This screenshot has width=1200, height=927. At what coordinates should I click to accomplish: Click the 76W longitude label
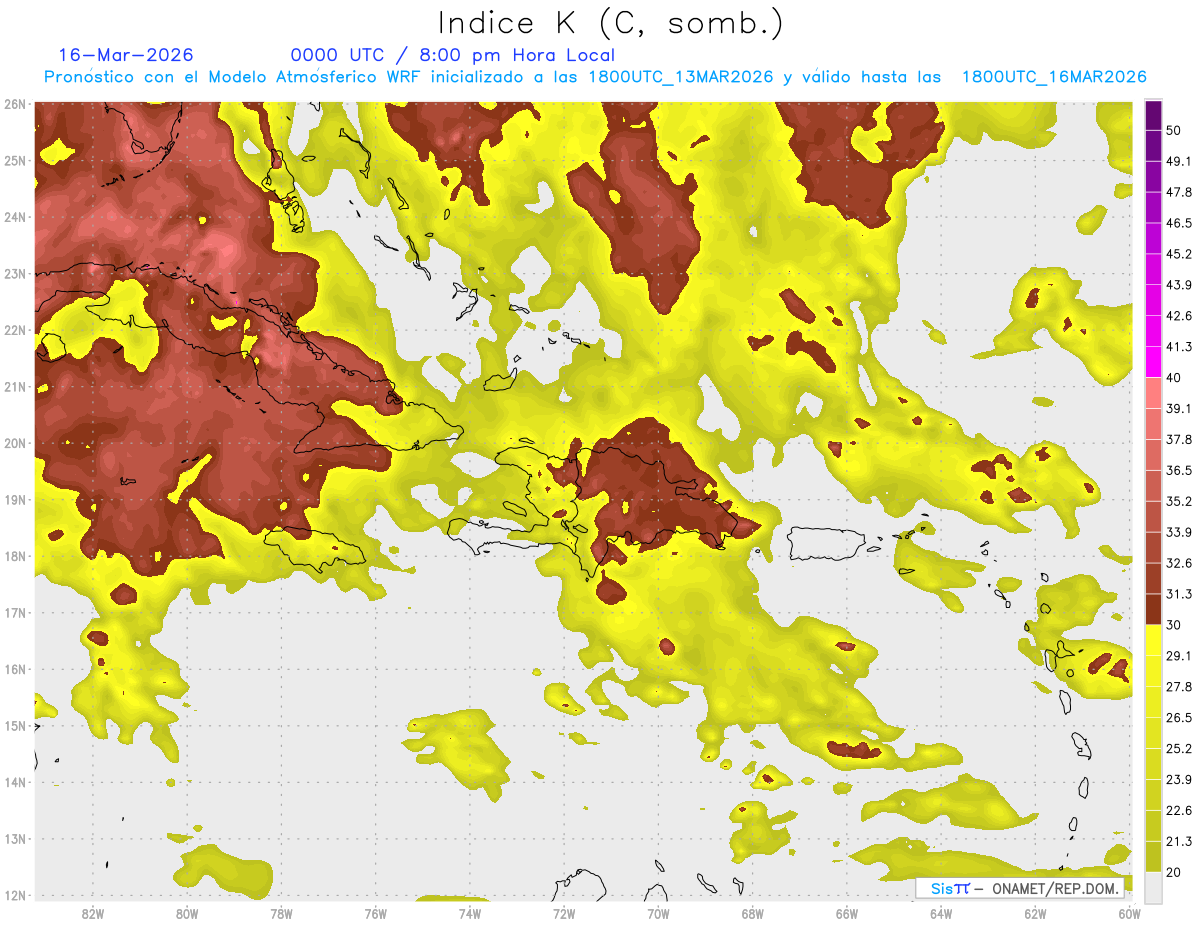(x=375, y=913)
